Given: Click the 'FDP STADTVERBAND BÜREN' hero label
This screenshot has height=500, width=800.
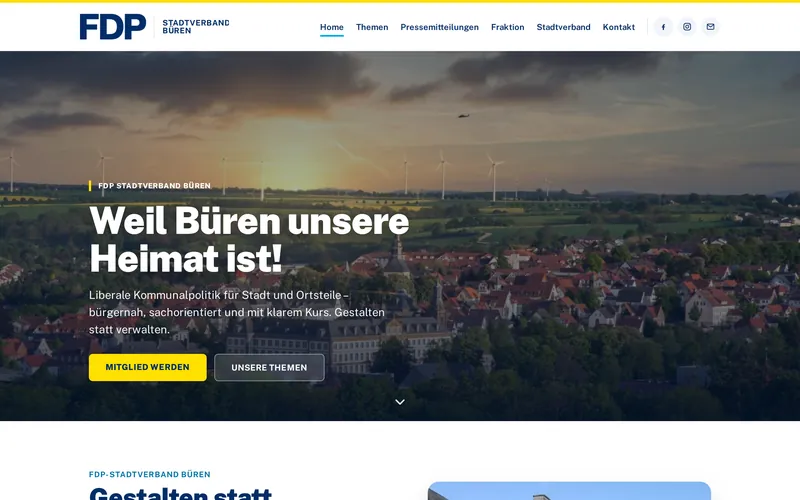Looking at the screenshot, I should 154,186.
